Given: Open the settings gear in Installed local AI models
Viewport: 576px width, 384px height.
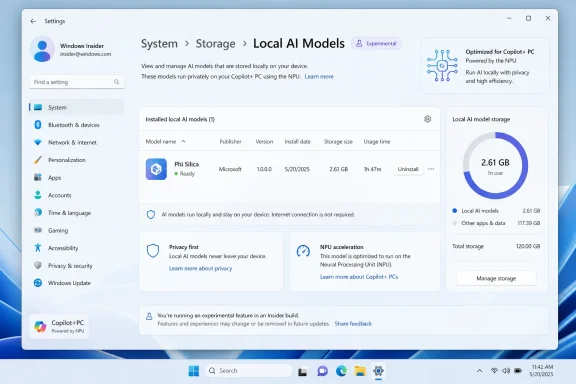Looking at the screenshot, I should [x=427, y=119].
